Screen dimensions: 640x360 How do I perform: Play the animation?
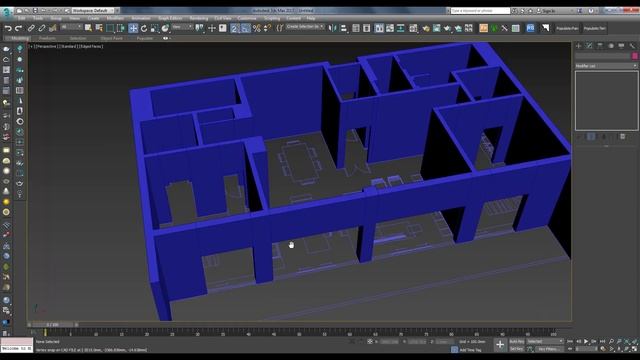point(586,341)
